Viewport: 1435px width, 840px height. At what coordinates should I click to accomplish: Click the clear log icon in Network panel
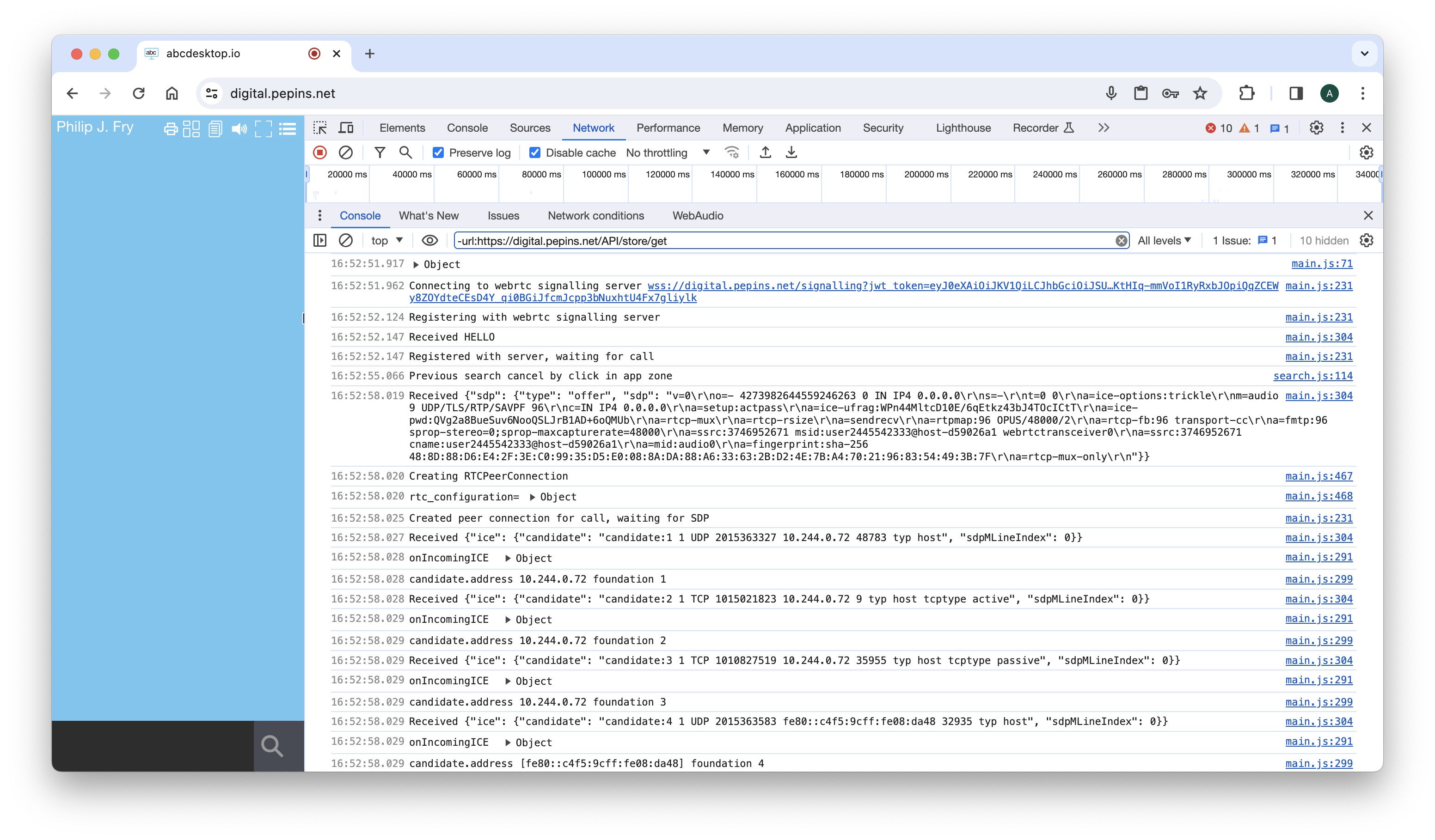coord(345,152)
